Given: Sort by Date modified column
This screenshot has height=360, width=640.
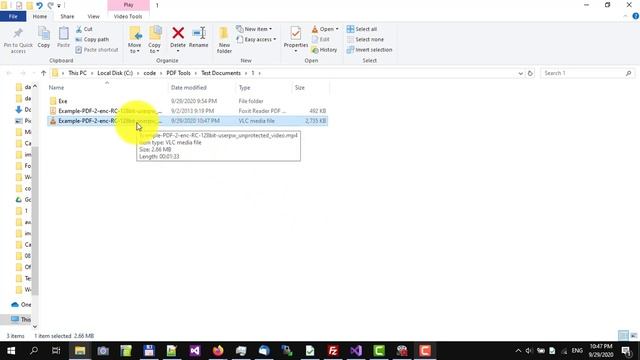Looking at the screenshot, I should pyautogui.click(x=189, y=88).
